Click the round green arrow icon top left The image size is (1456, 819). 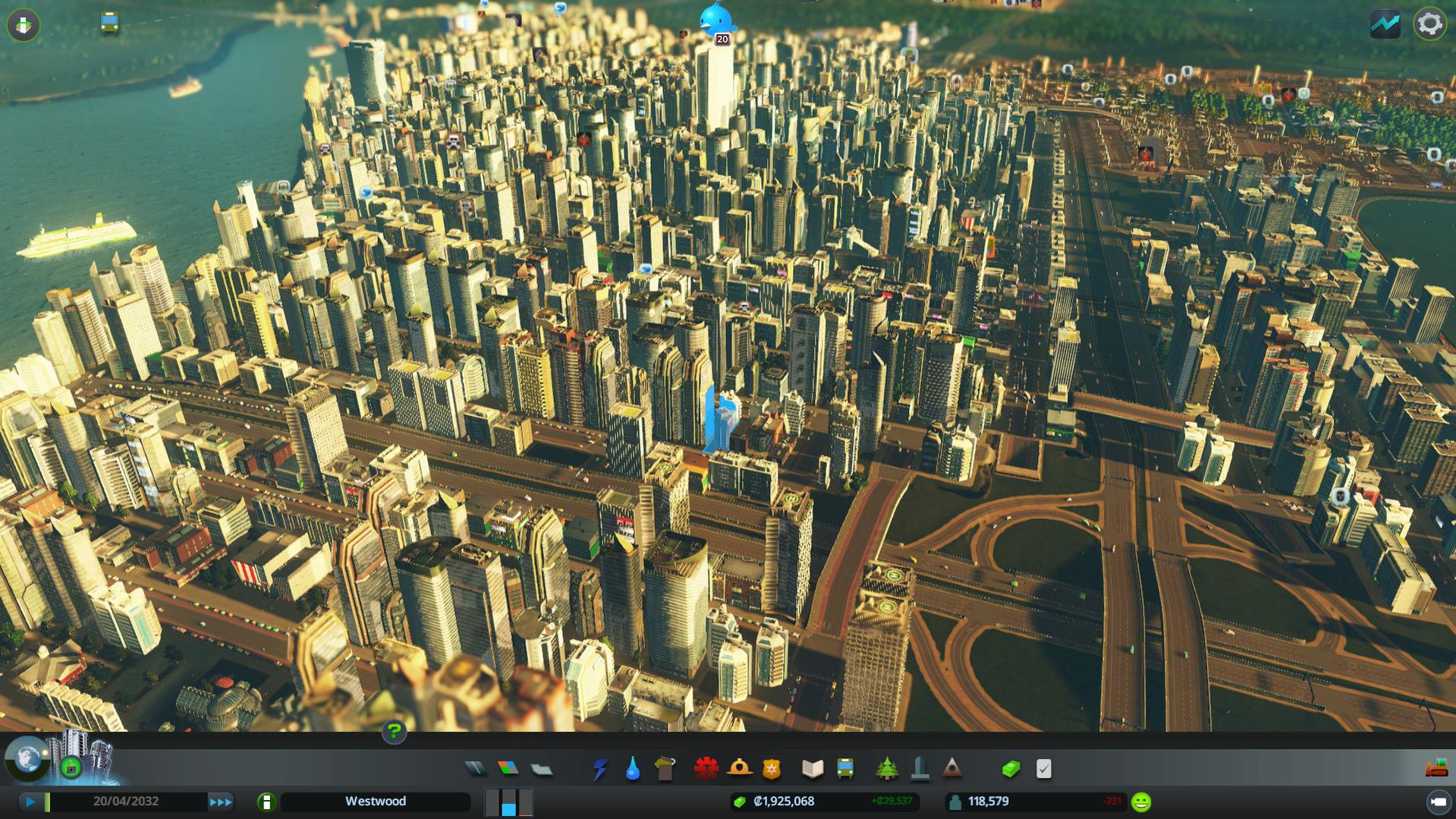pyautogui.click(x=24, y=25)
